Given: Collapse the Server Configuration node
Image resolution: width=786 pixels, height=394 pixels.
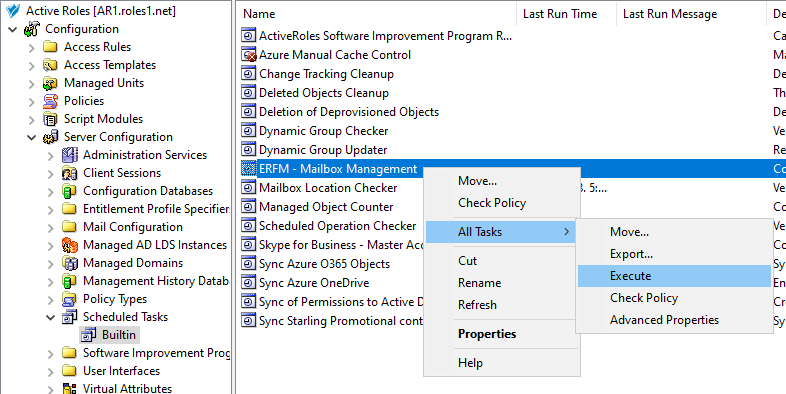Looking at the screenshot, I should point(32,137).
